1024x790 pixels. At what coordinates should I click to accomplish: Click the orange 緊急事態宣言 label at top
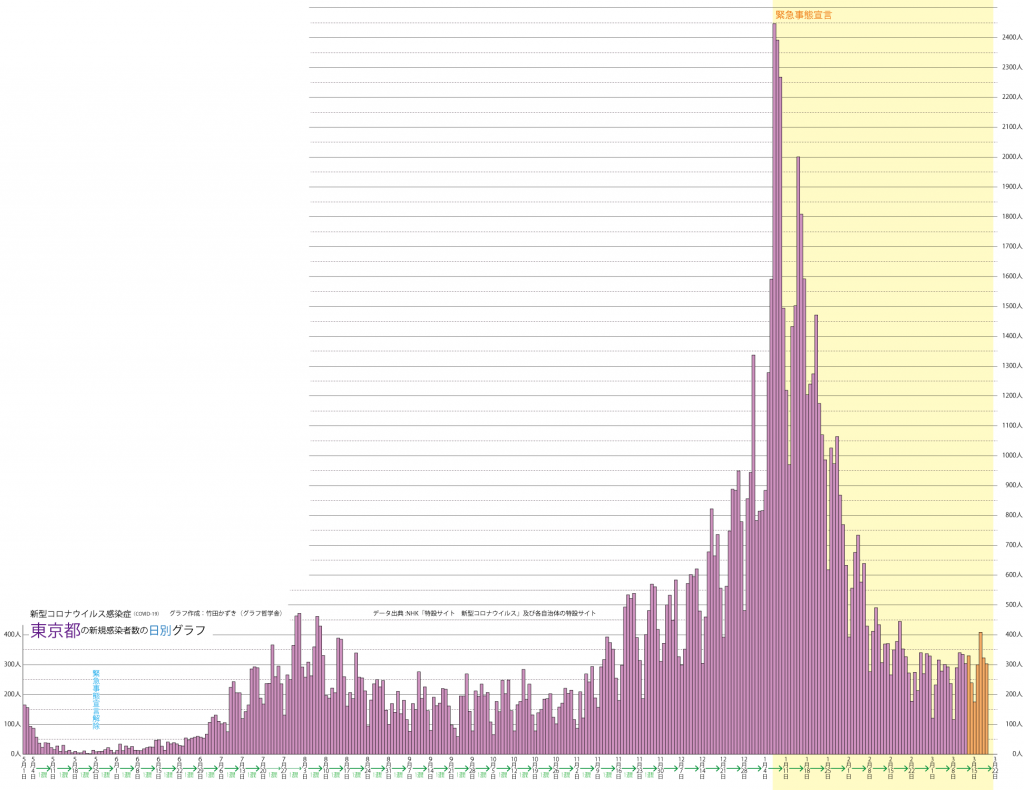[804, 15]
